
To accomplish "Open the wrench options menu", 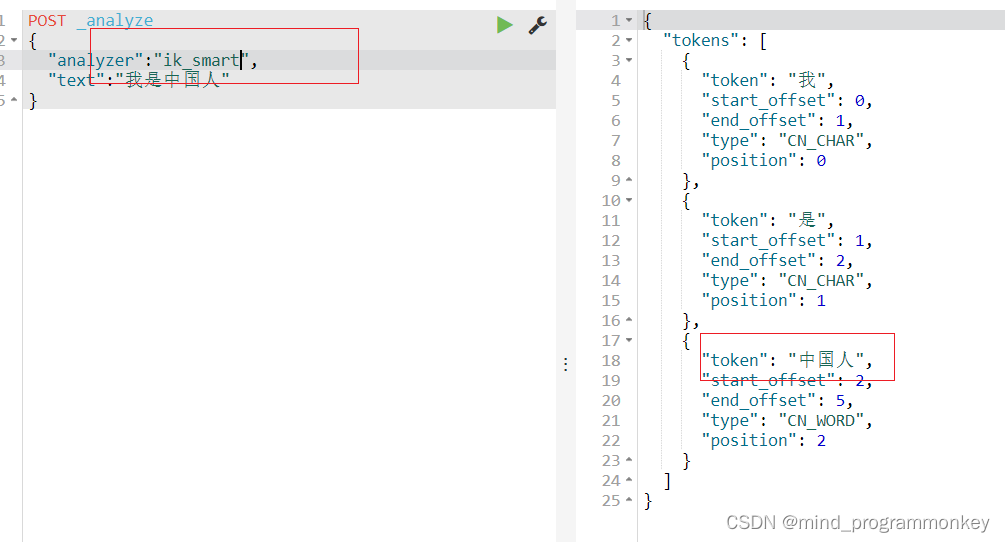I will [538, 25].
